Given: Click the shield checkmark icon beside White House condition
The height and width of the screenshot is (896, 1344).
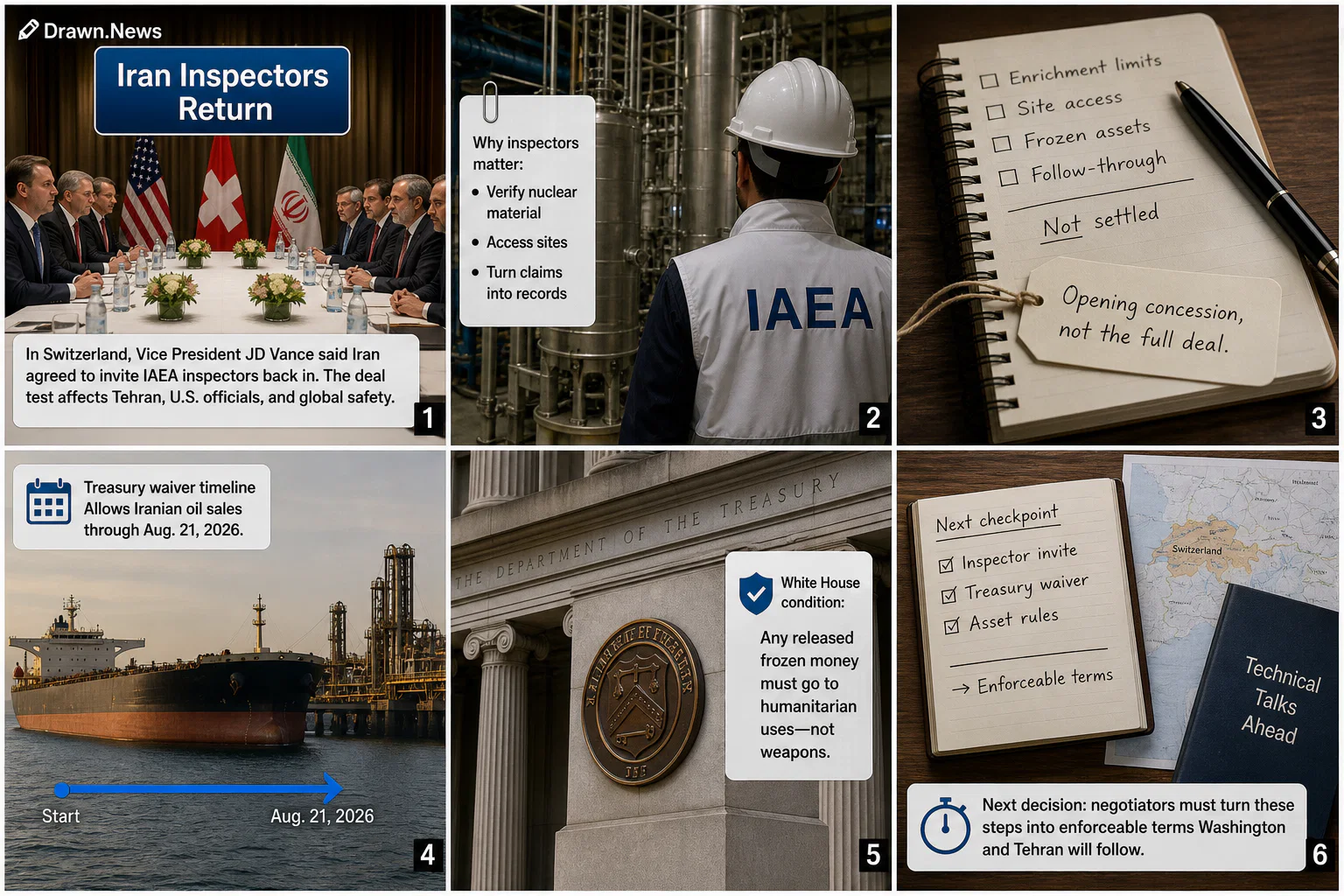Looking at the screenshot, I should click(755, 594).
